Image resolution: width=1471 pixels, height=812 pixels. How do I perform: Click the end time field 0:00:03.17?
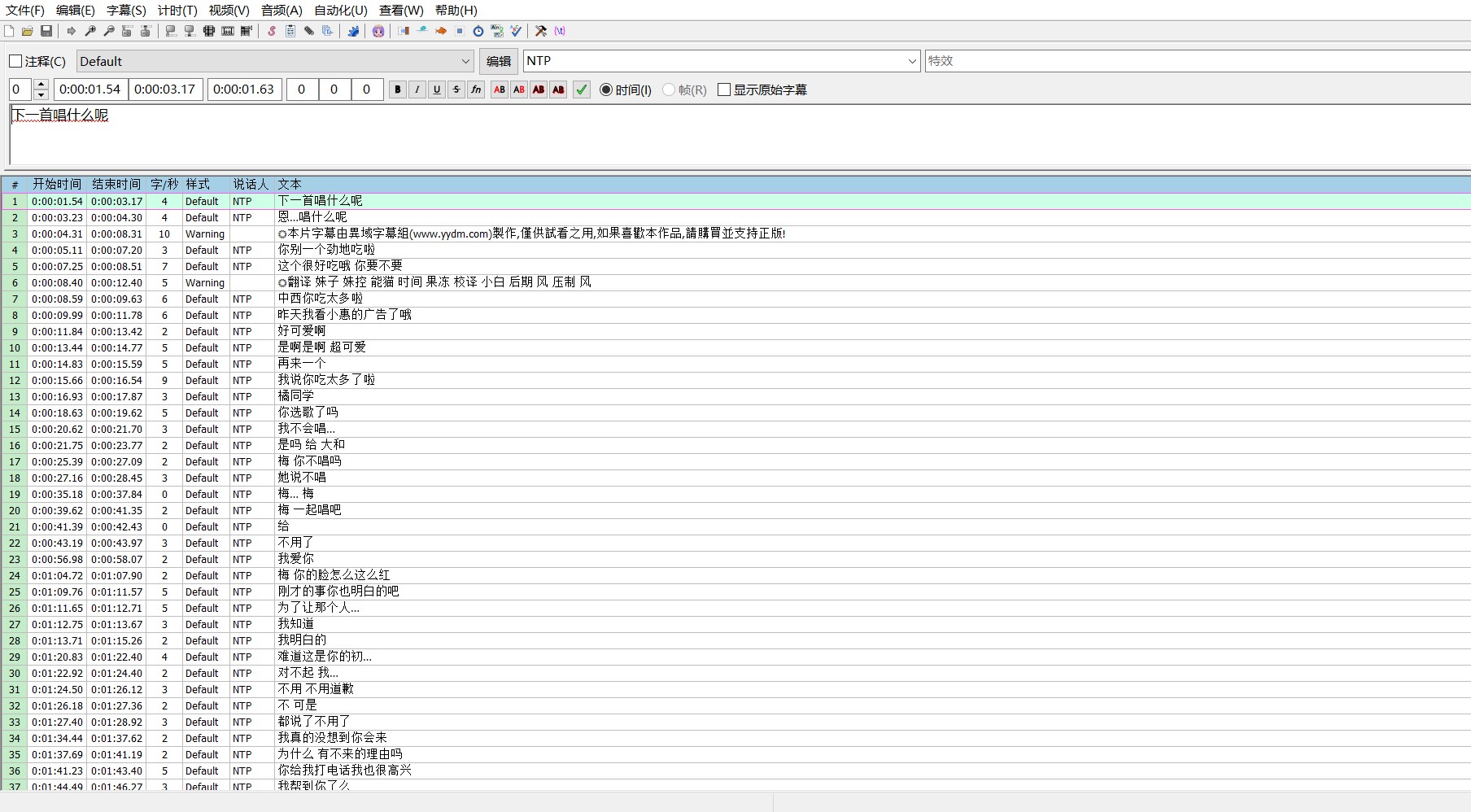tap(165, 89)
